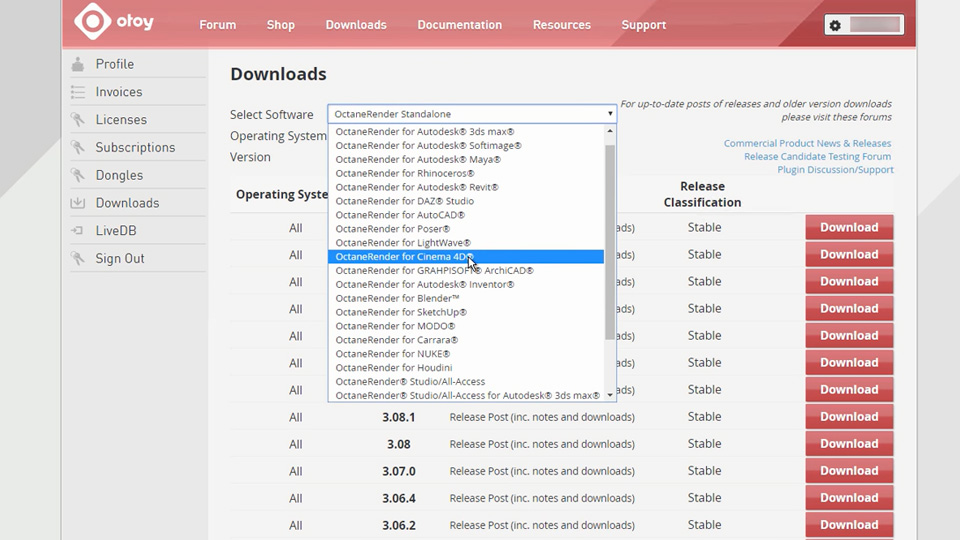Open Release Post for version 3.08.1
960x540 pixels.
(x=542, y=417)
